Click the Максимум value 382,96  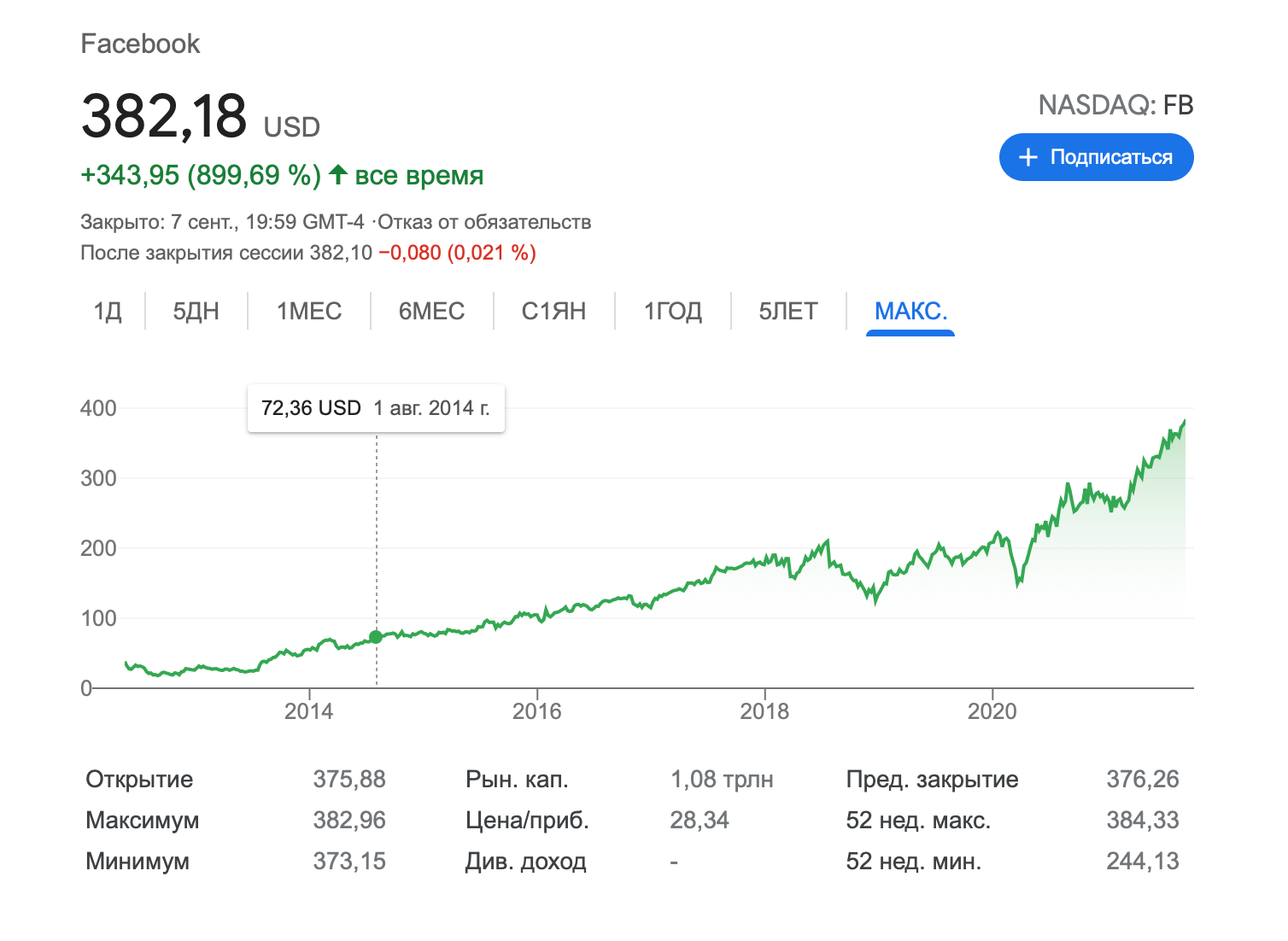[349, 820]
